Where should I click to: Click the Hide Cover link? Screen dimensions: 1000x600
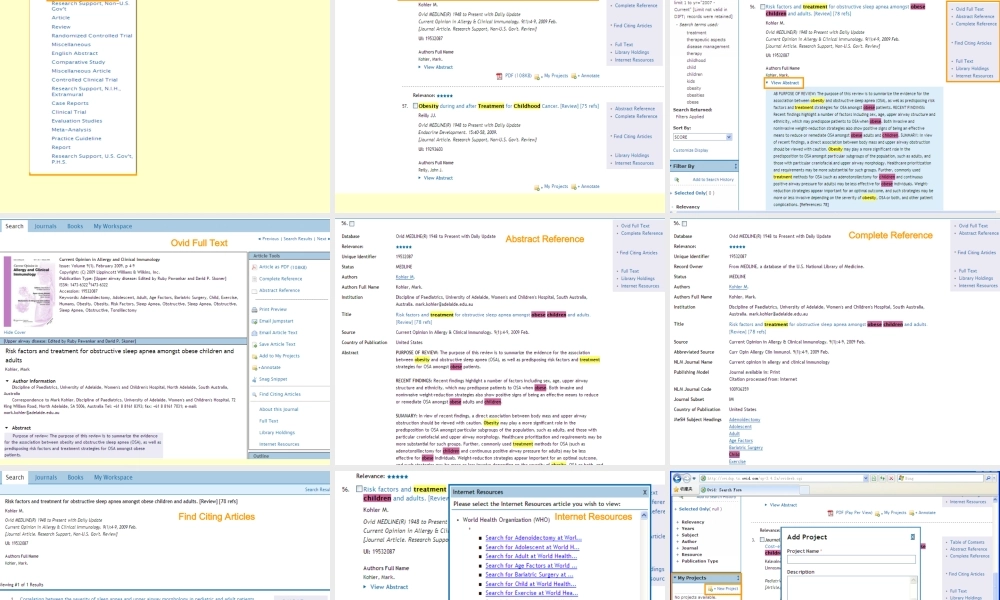point(15,332)
